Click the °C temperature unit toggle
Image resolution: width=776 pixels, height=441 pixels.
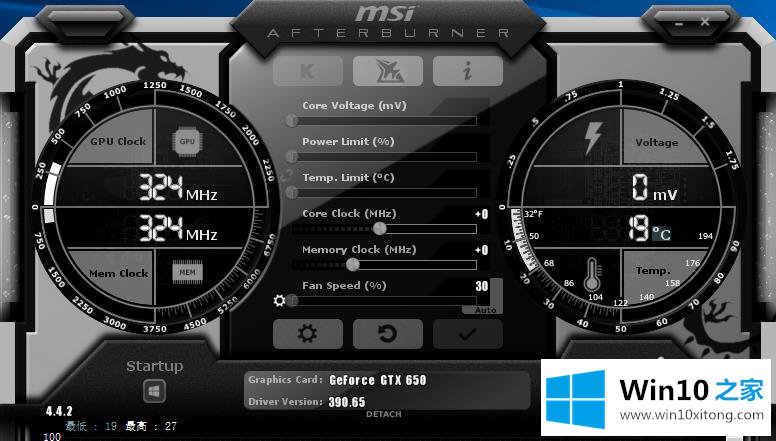coord(661,234)
